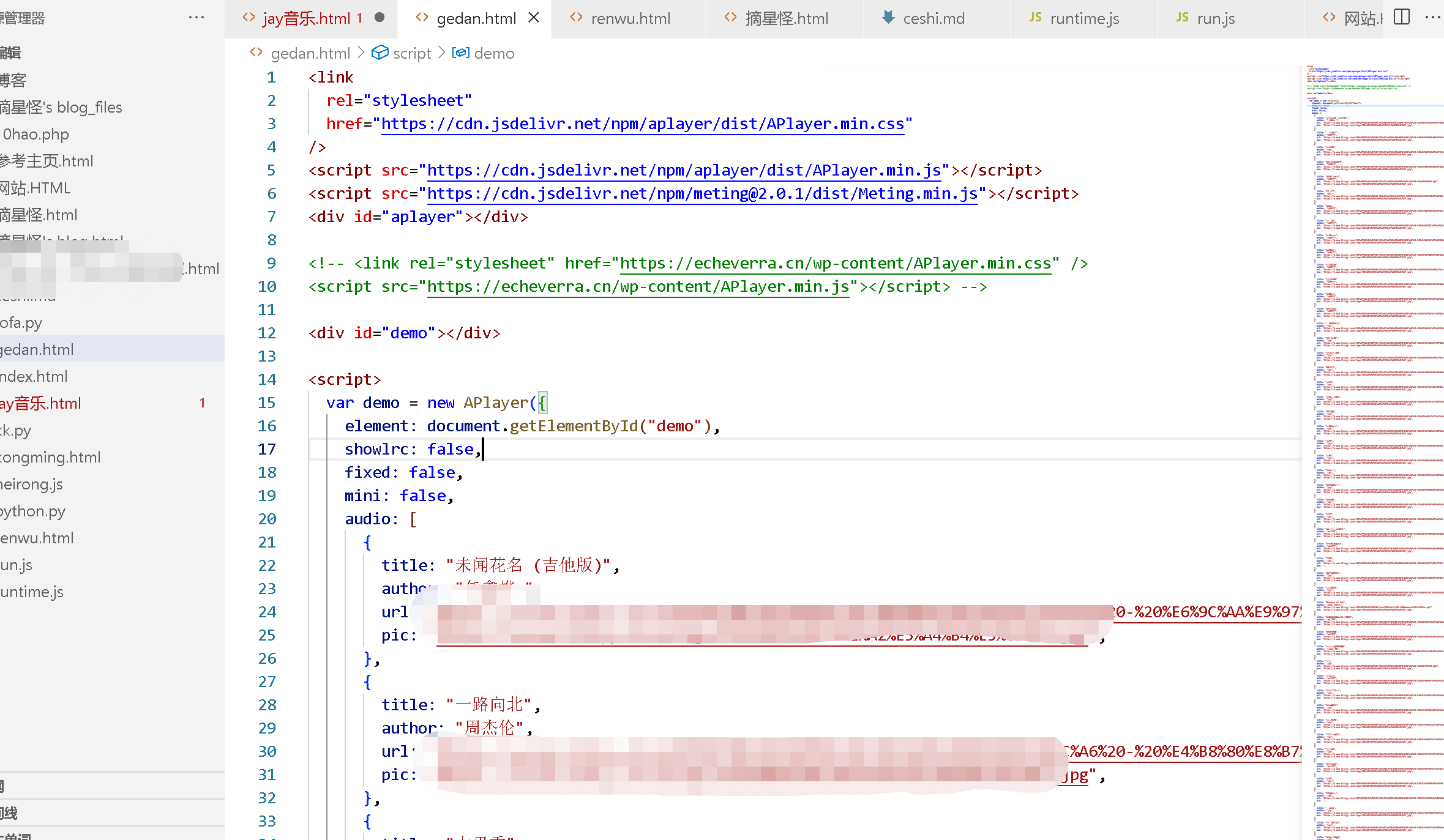The height and width of the screenshot is (840, 1444).
Task: Open explorer panel more actions ellipsis
Action: click(x=196, y=17)
